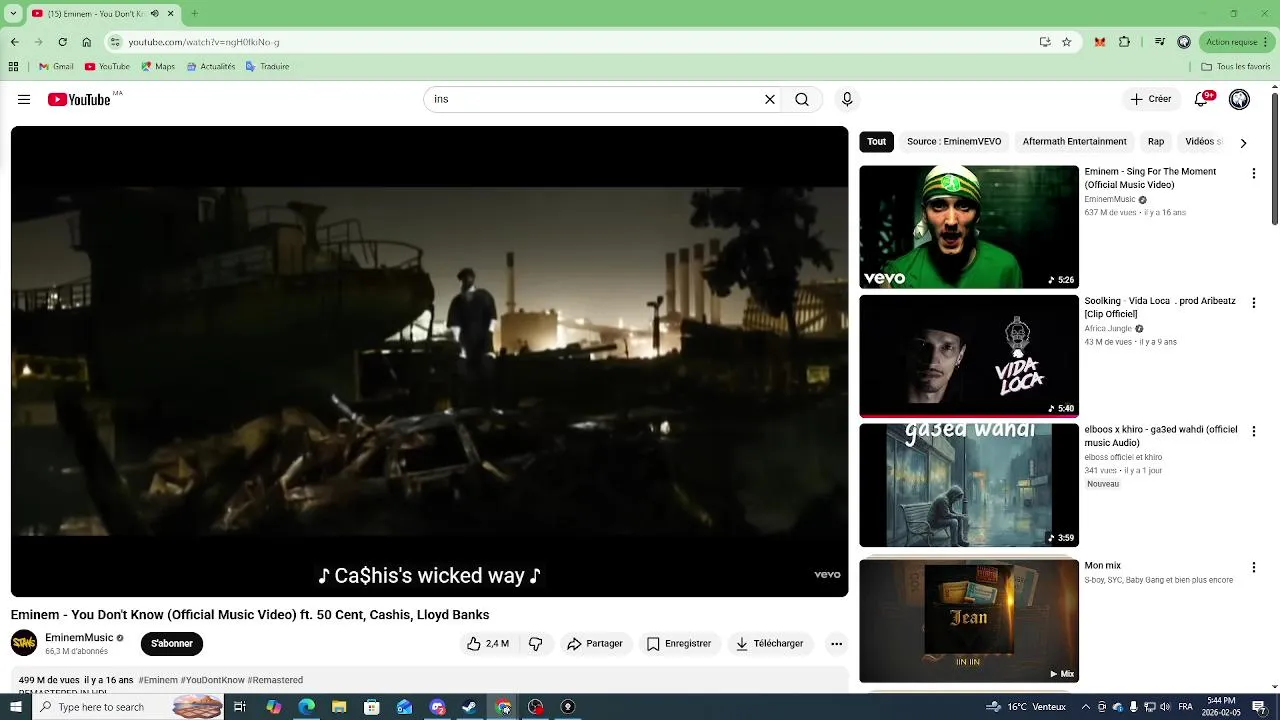Clear the search box with the X
Viewport: 1280px width, 720px height.
coord(770,99)
